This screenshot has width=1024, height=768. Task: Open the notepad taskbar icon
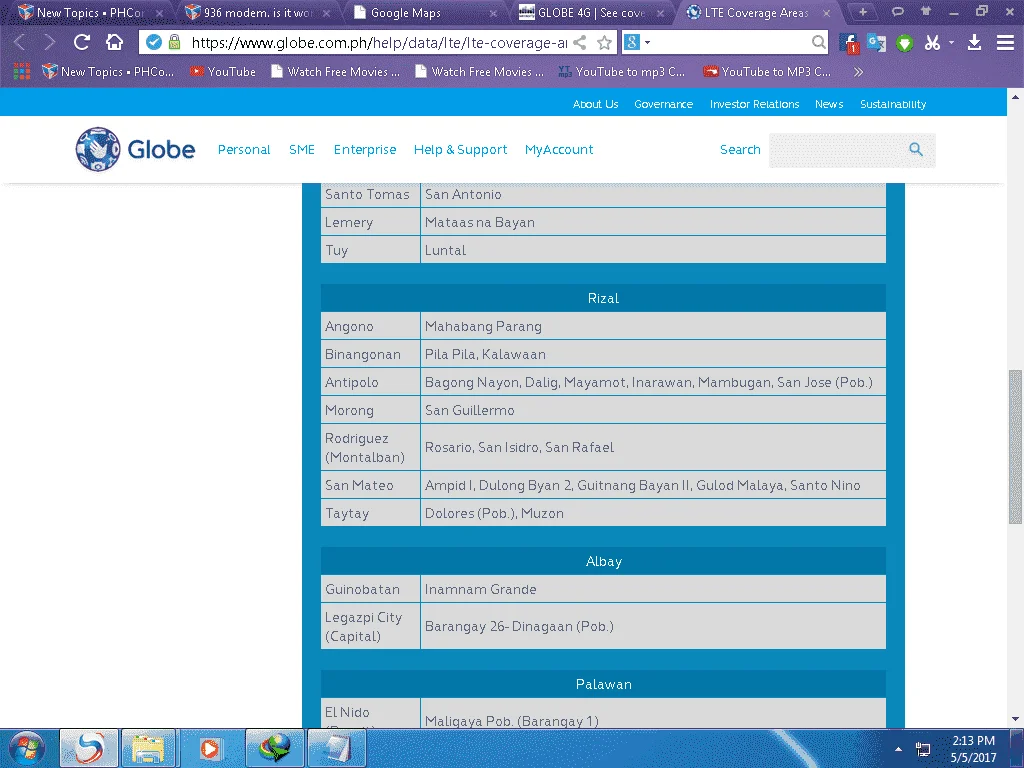pos(336,748)
